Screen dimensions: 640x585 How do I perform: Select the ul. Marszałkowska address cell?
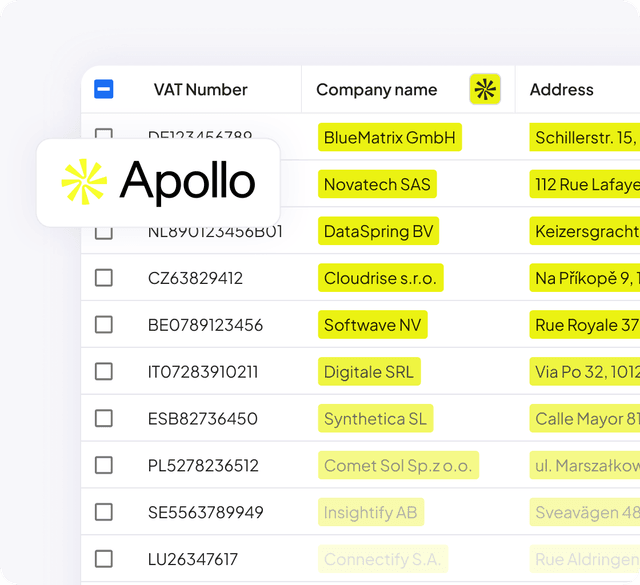click(x=584, y=465)
